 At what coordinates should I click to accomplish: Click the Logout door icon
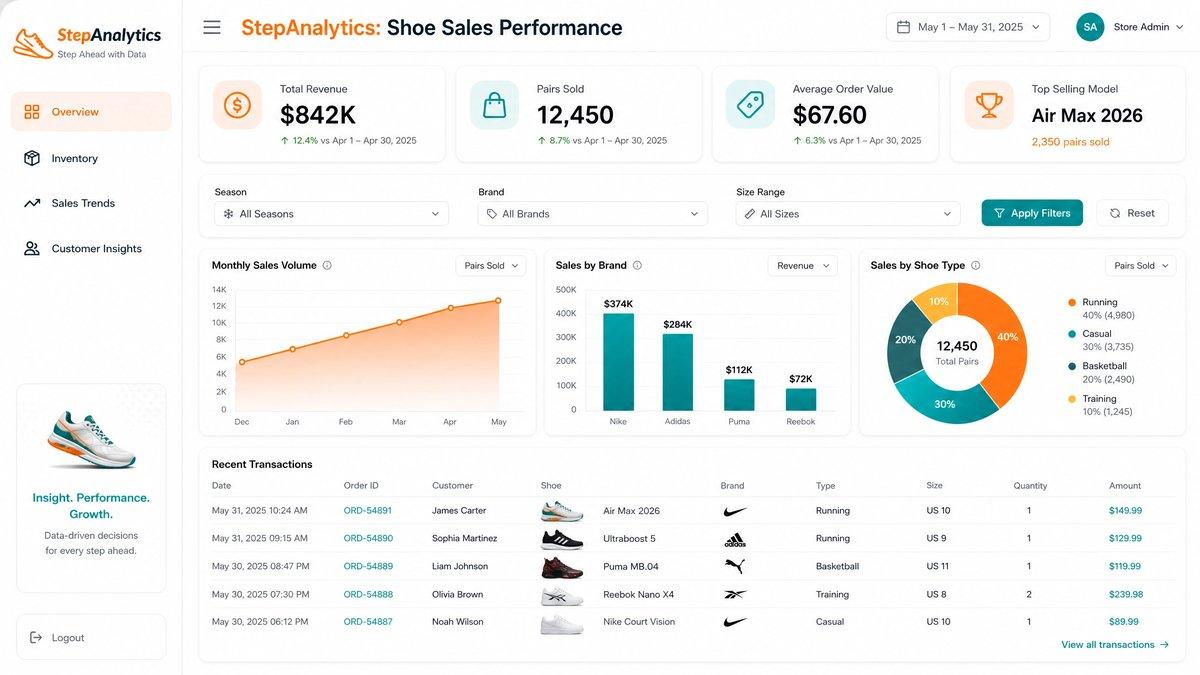coord(36,637)
